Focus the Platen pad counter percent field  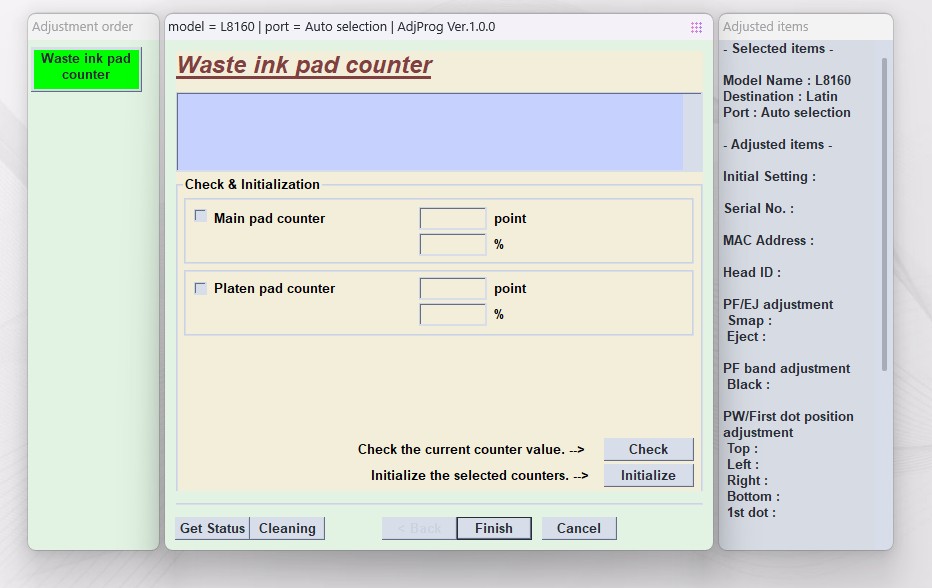(452, 314)
